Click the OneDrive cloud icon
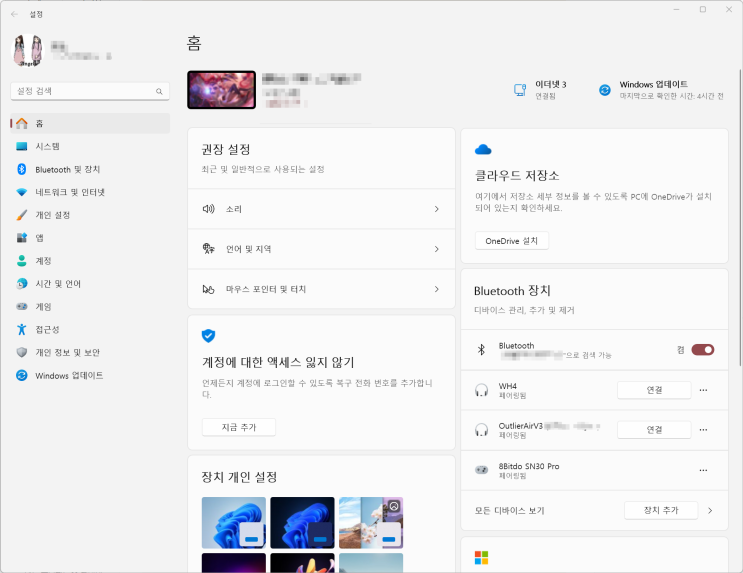 tap(483, 150)
